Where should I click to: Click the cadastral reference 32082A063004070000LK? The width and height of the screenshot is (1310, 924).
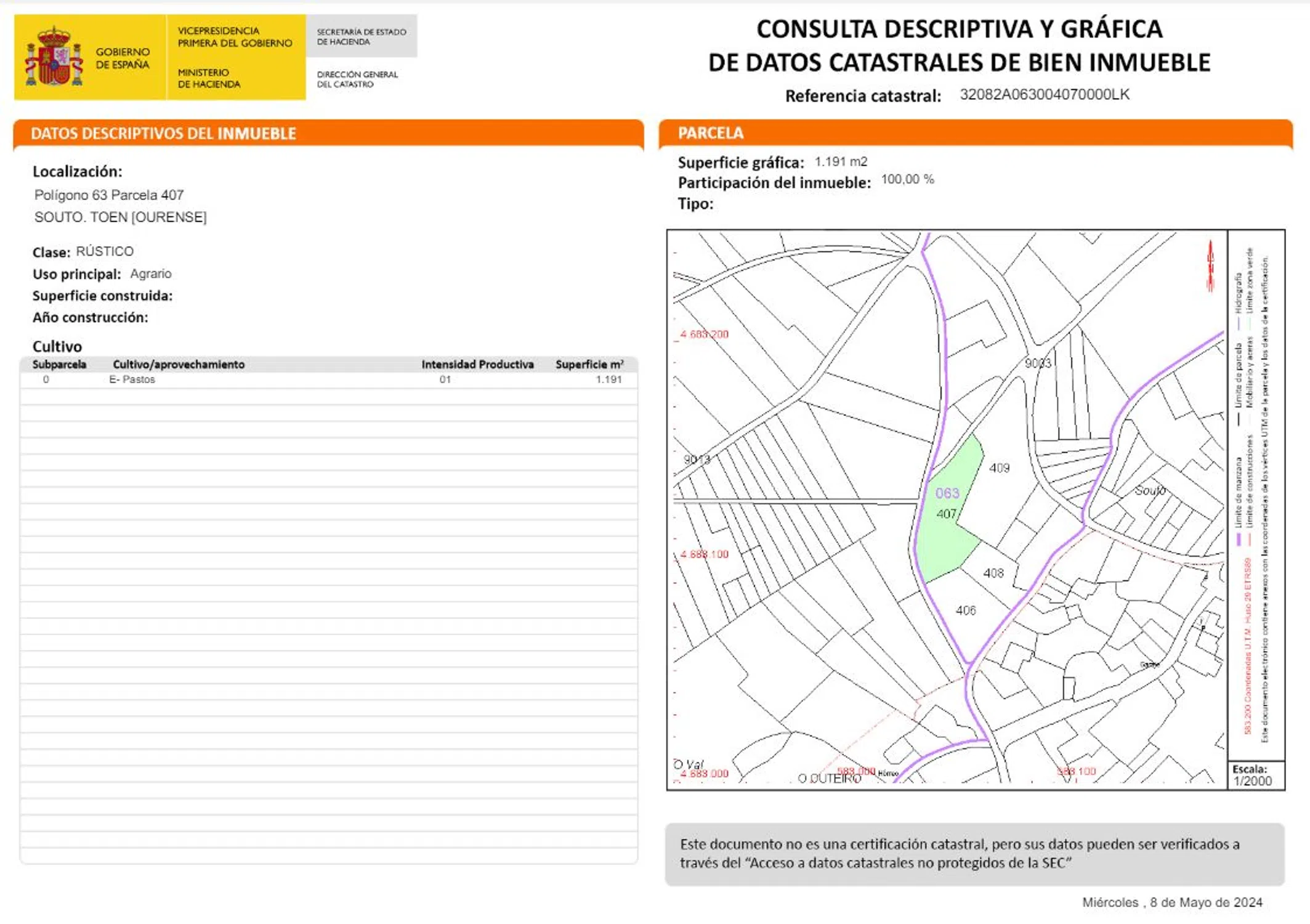1044,94
